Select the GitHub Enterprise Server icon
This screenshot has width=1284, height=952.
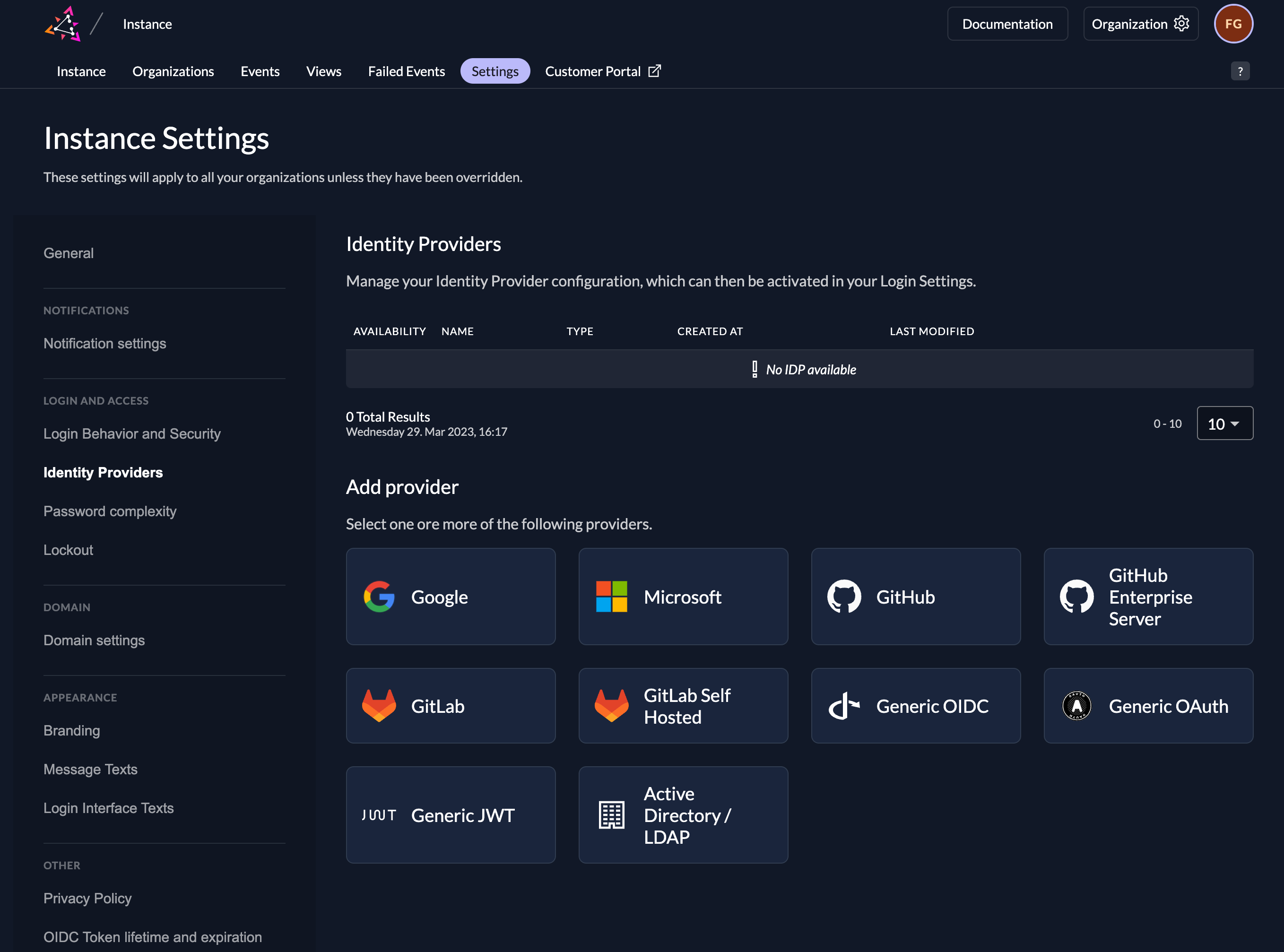[x=1077, y=596]
